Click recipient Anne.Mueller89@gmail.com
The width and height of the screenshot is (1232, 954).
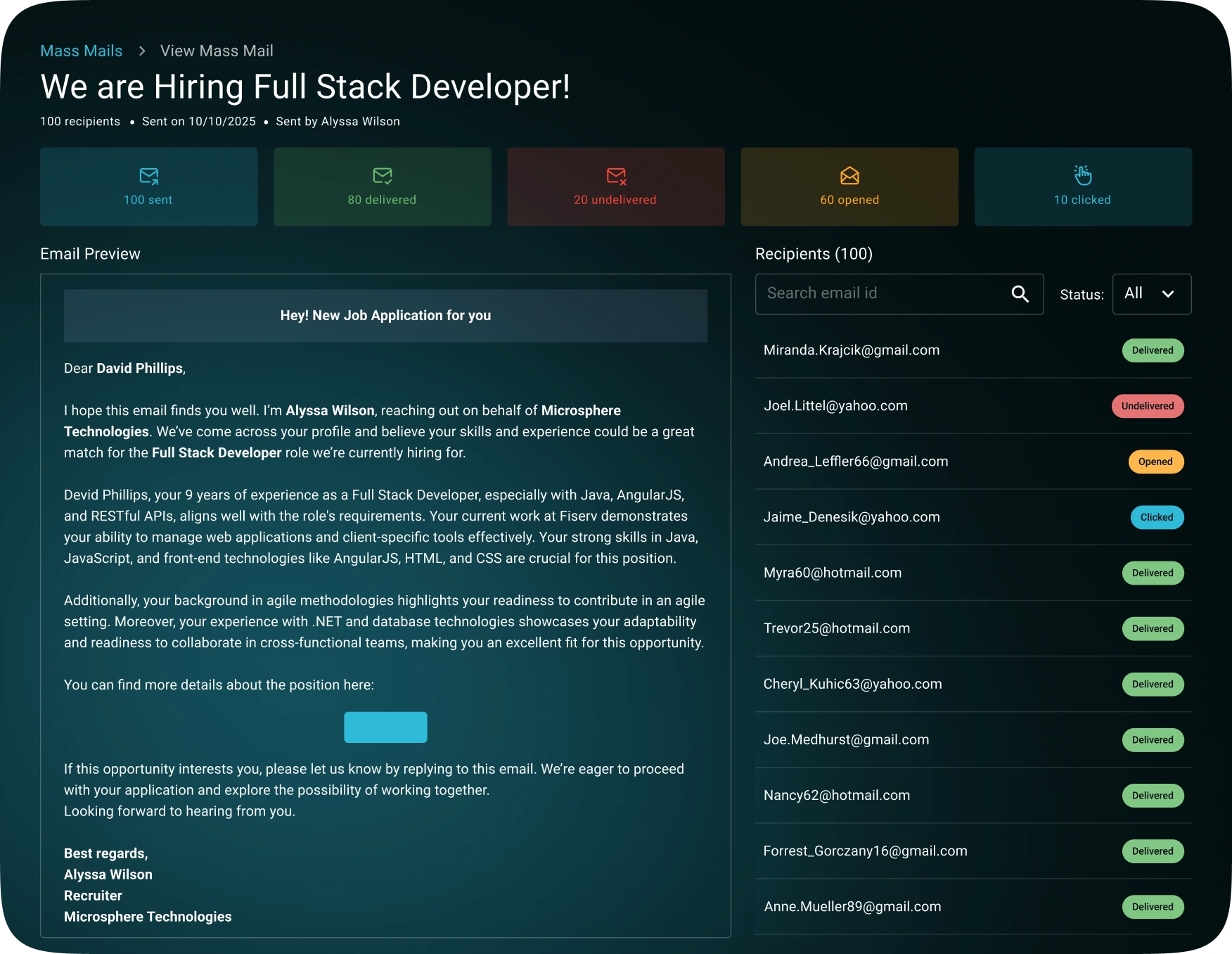click(852, 906)
